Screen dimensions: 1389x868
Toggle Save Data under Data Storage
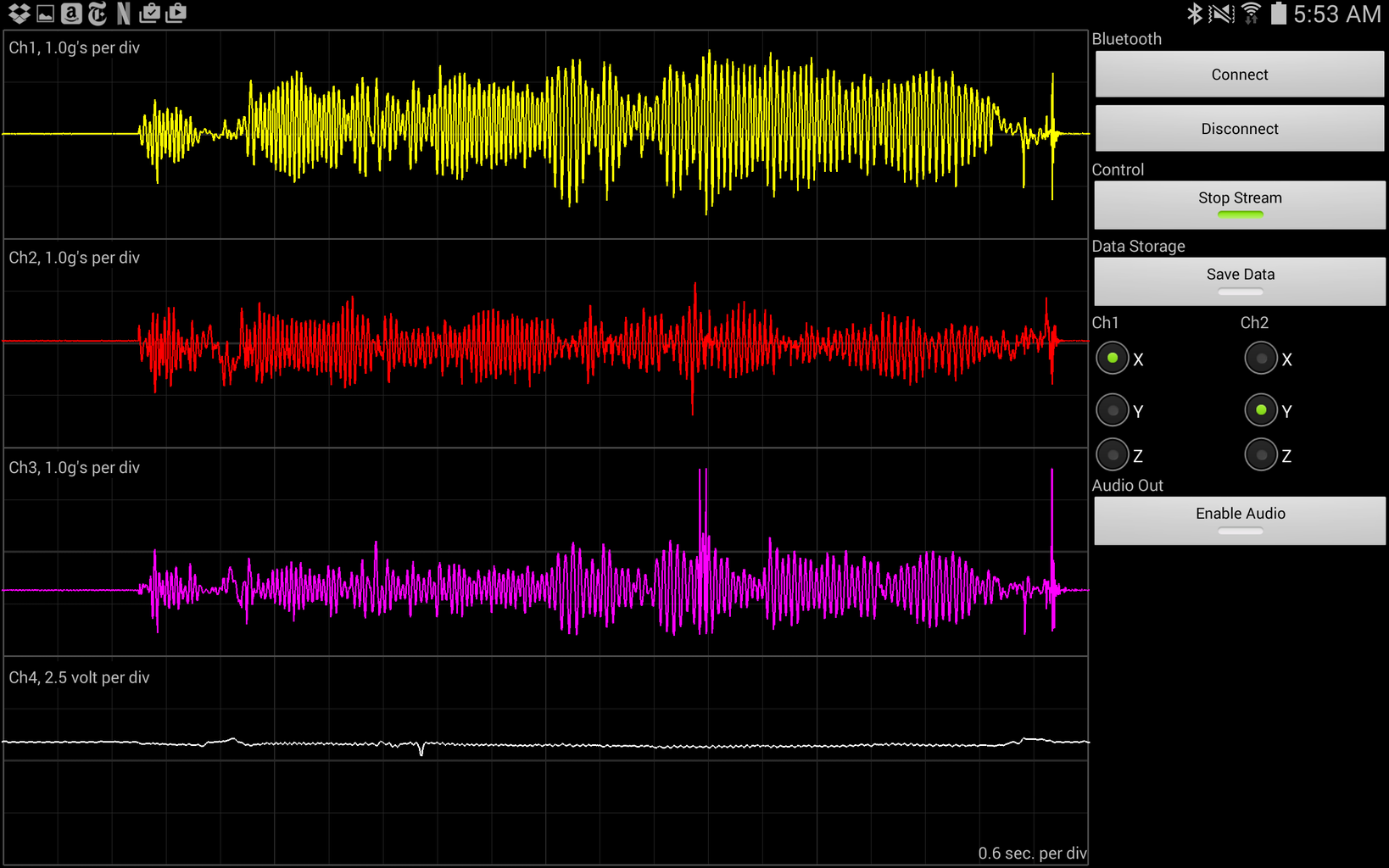1239,280
